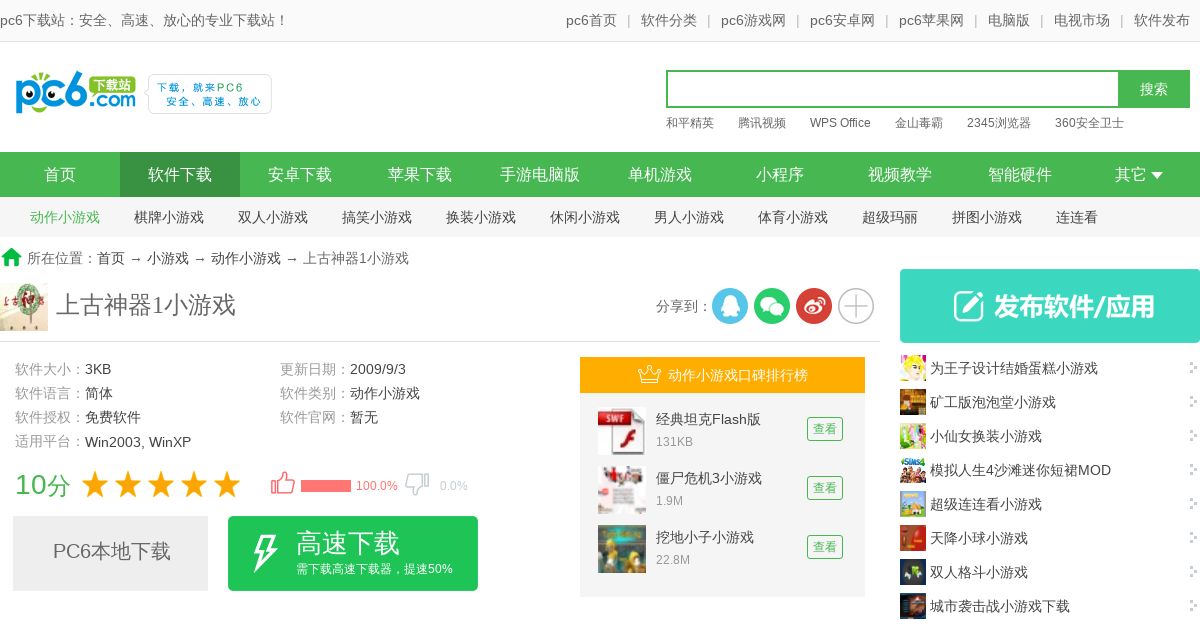Click the thumbs-down dislike icon
Viewport: 1200px width, 630px height.
(417, 484)
